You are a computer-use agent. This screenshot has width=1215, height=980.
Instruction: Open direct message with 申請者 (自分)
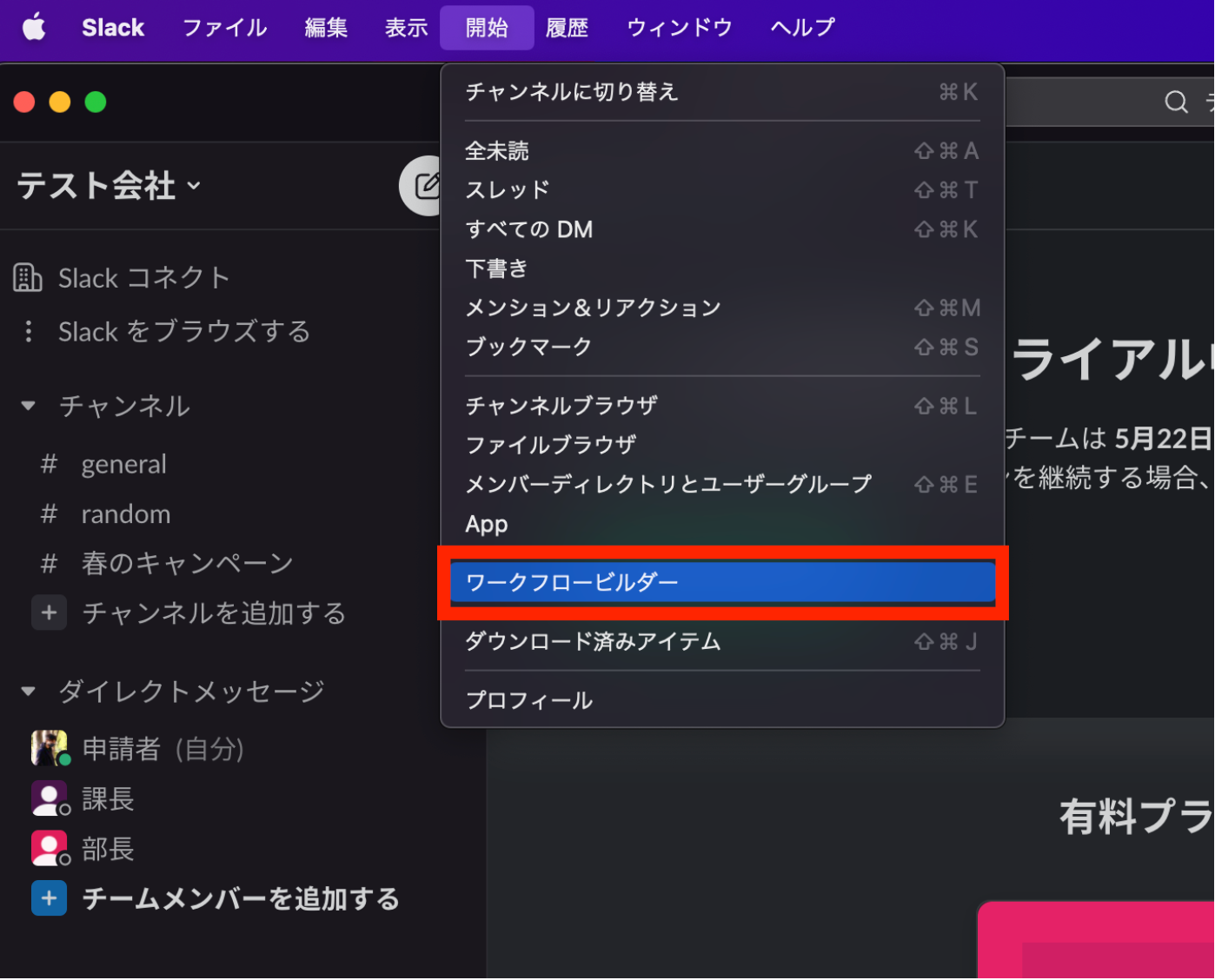click(x=163, y=748)
